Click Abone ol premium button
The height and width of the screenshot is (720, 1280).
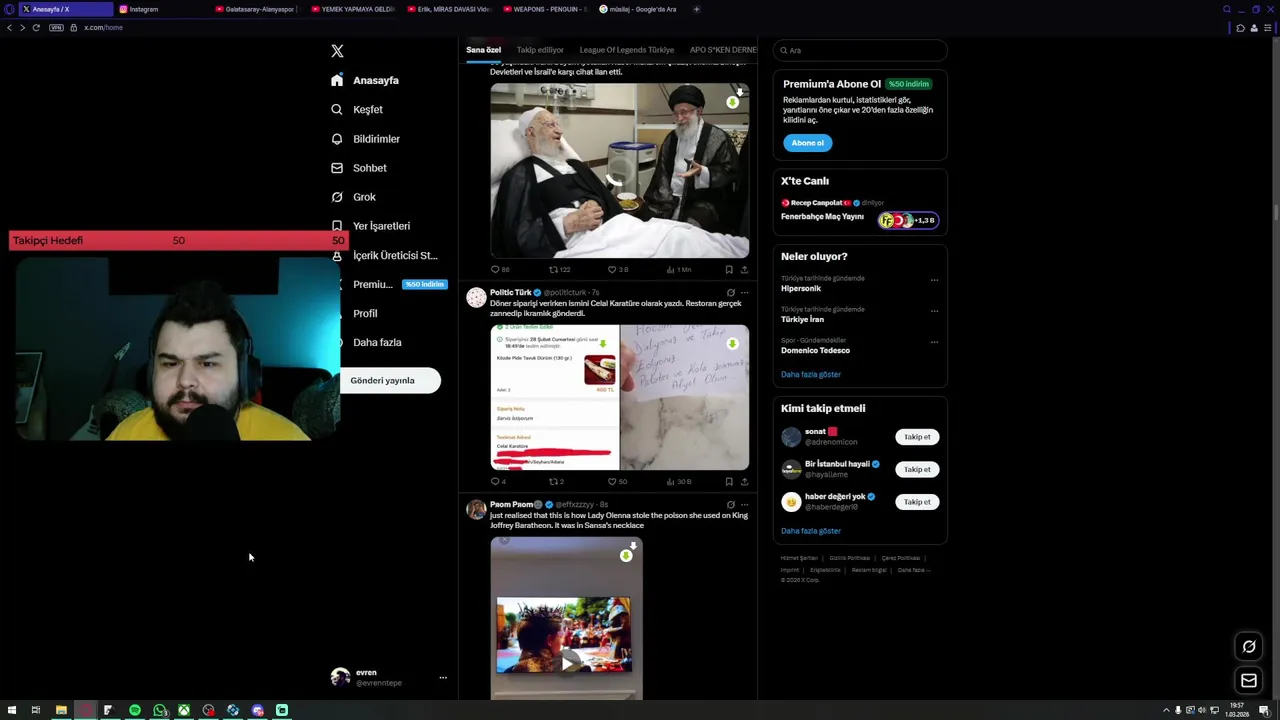click(x=808, y=143)
